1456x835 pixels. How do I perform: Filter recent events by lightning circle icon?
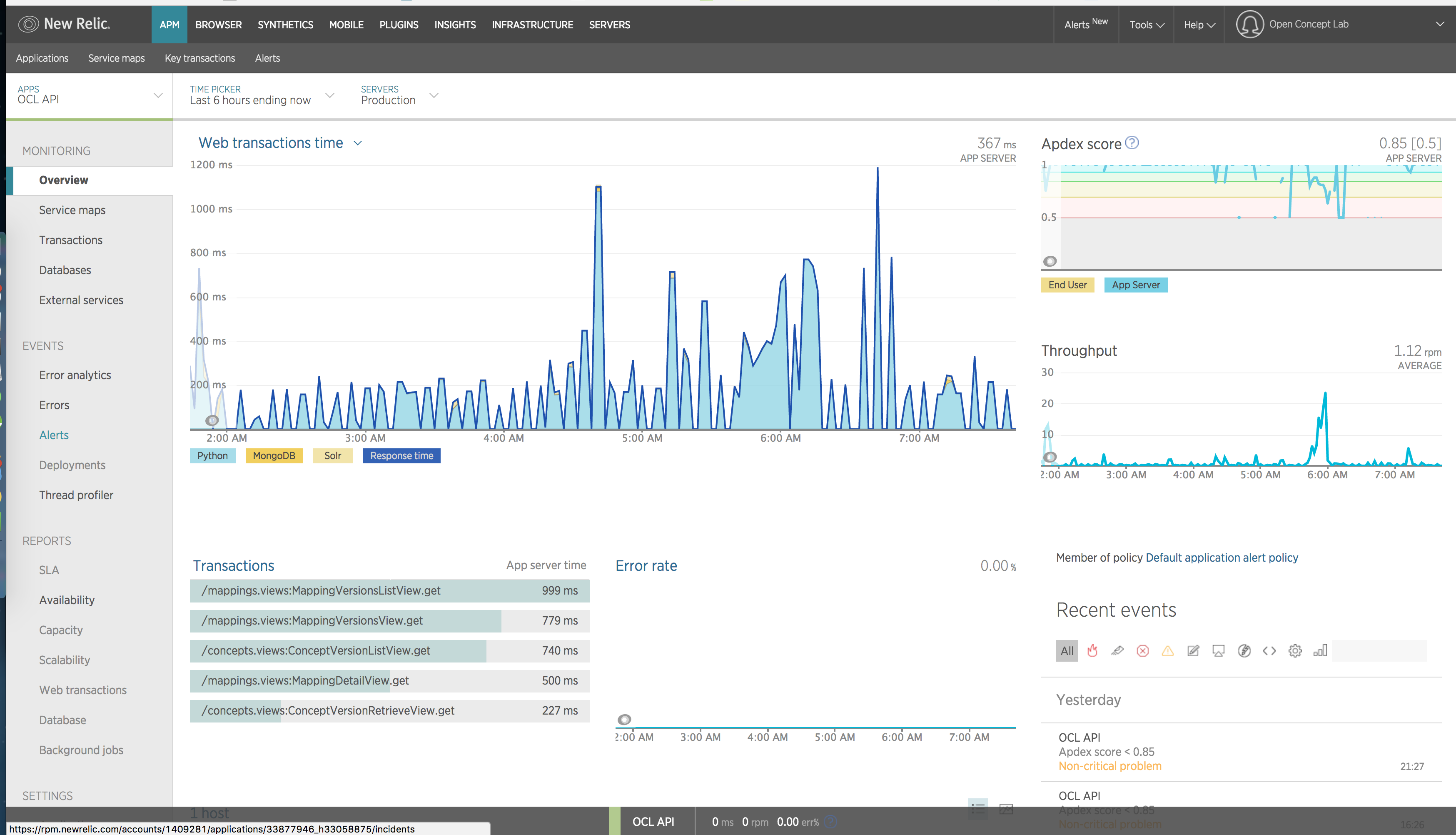point(1244,650)
